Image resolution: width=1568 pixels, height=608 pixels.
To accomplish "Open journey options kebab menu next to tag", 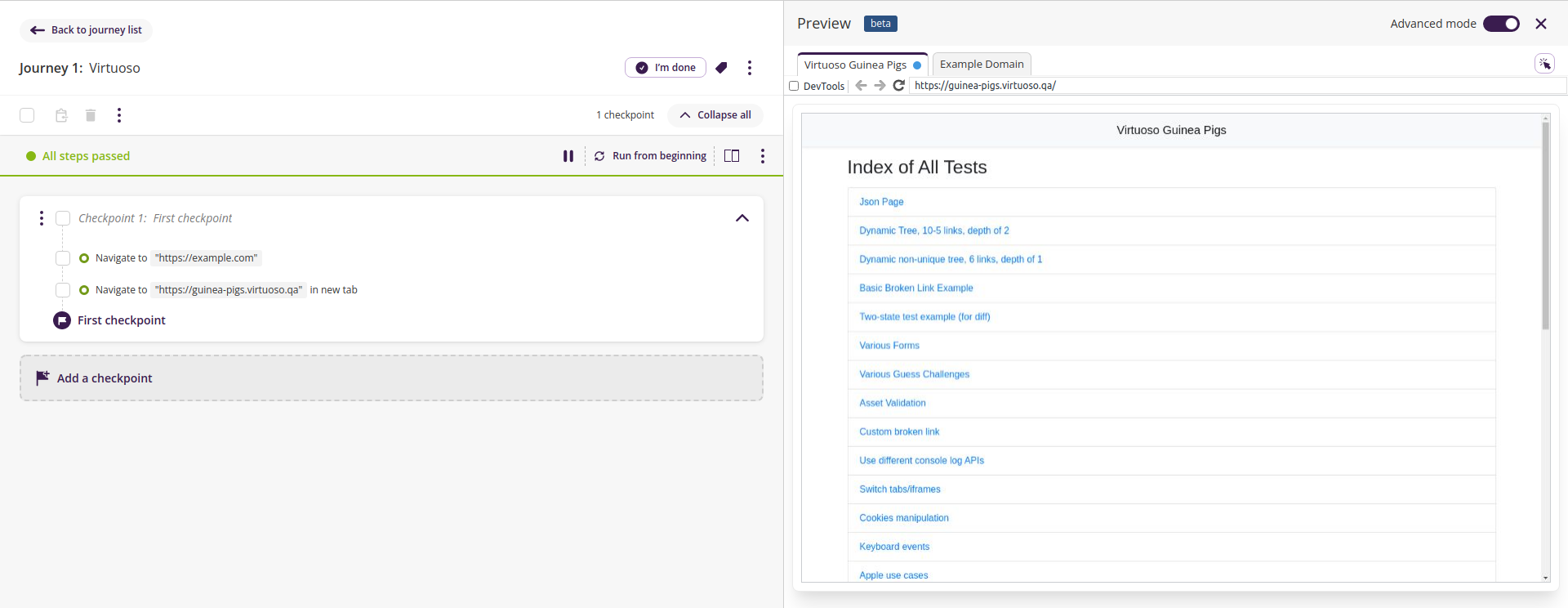I will [x=750, y=68].
